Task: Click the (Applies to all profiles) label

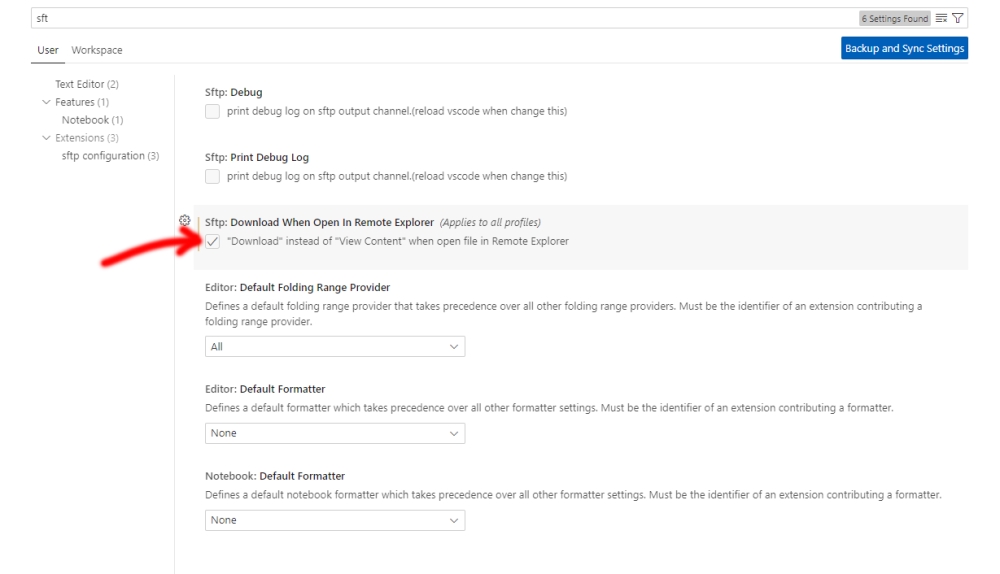Action: [490, 223]
